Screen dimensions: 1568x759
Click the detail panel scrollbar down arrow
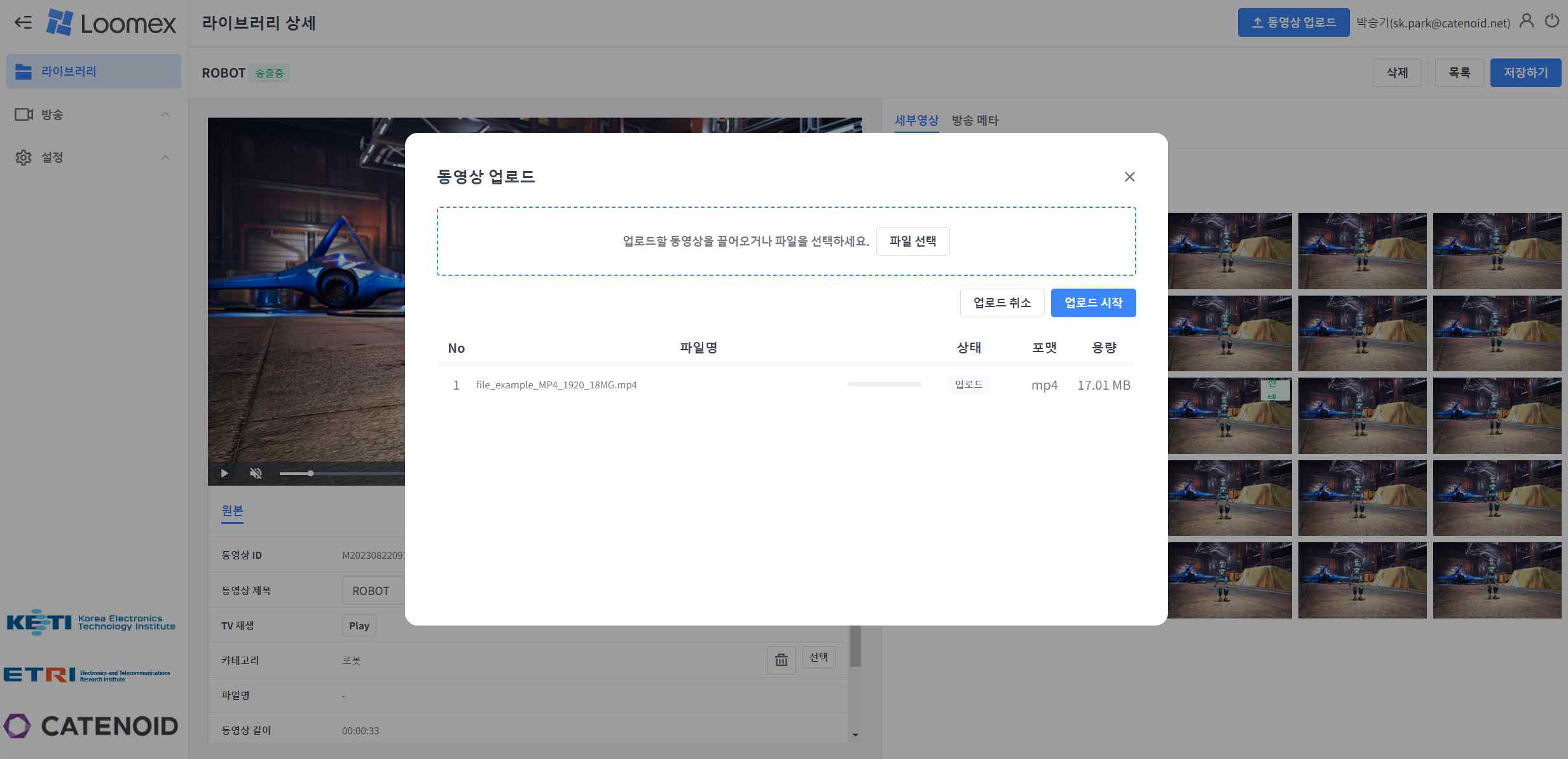tap(855, 735)
